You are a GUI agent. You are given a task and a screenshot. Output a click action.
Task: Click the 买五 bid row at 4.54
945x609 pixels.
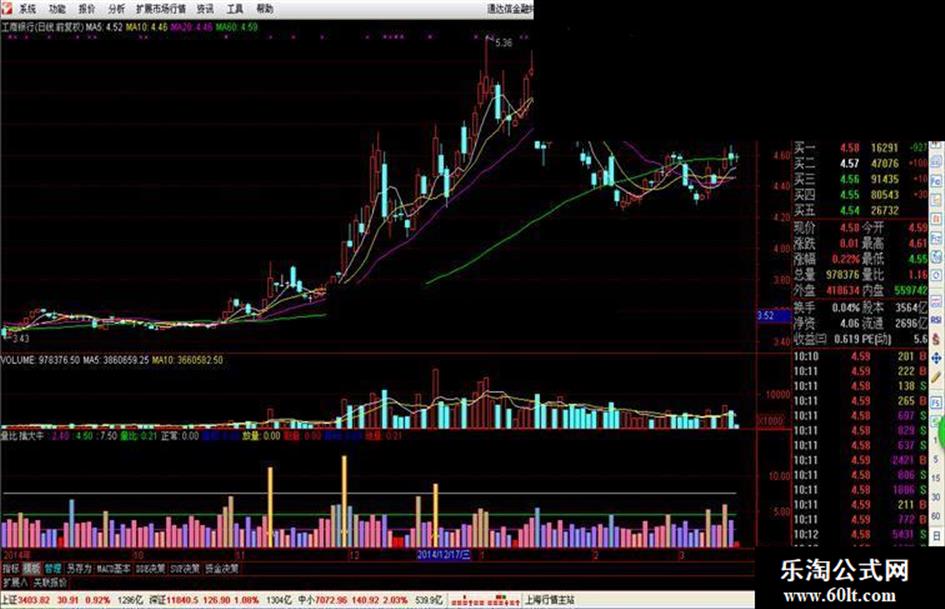(860, 210)
